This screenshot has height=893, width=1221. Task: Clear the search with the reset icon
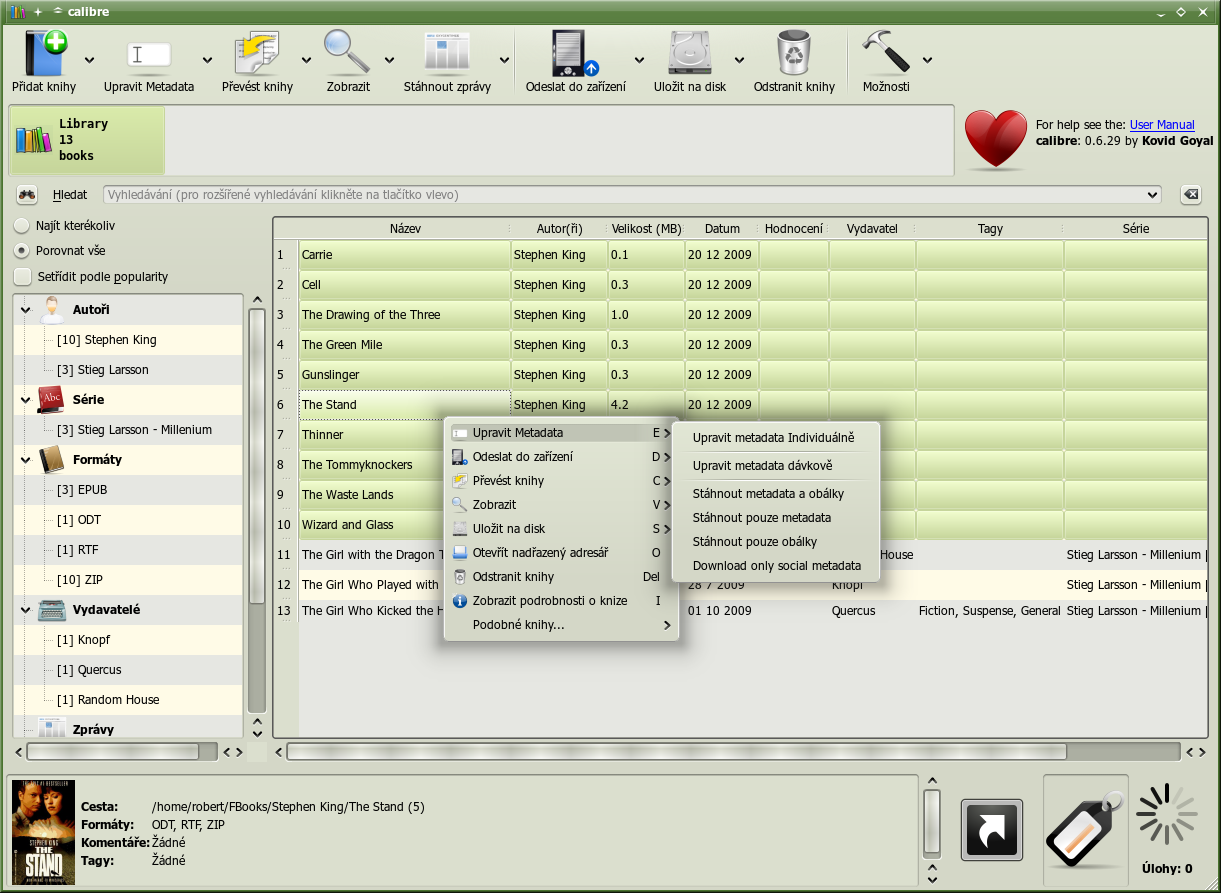[x=1190, y=195]
